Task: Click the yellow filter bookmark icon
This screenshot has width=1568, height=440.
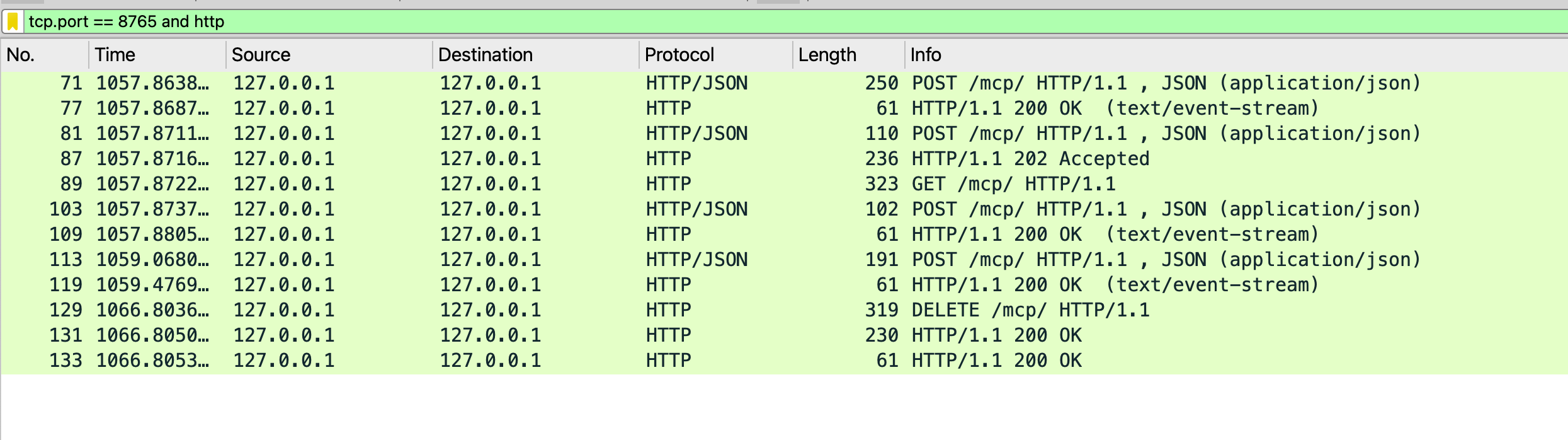Action: tap(13, 22)
